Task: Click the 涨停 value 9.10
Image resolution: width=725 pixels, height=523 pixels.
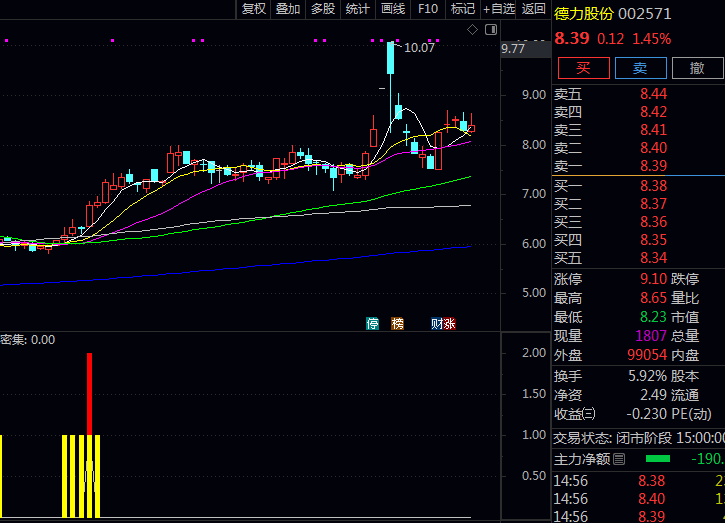Action: [x=653, y=279]
